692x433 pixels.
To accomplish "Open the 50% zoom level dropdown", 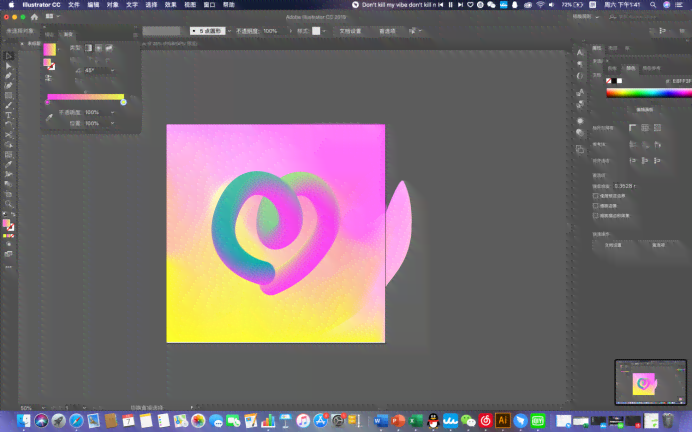I will point(43,408).
